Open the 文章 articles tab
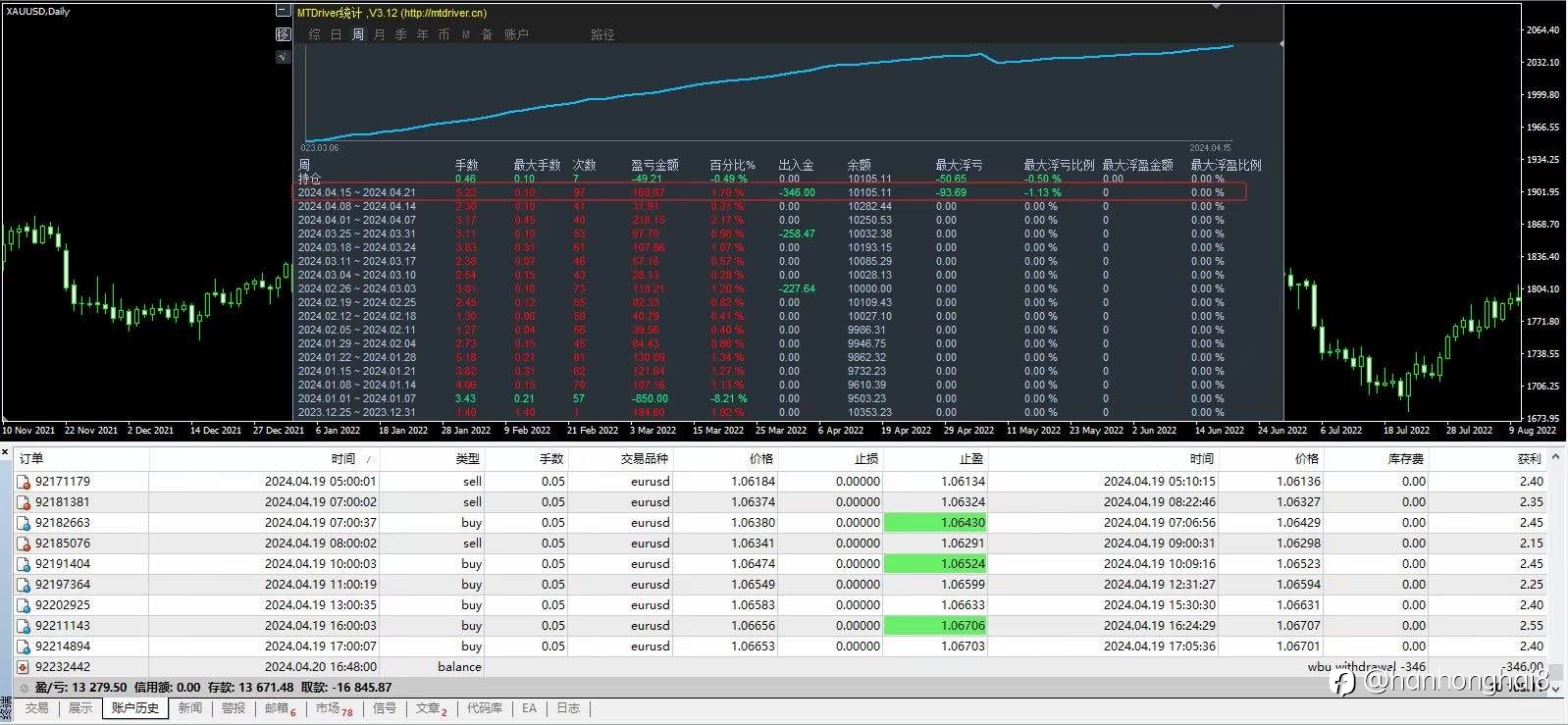 click(x=431, y=708)
